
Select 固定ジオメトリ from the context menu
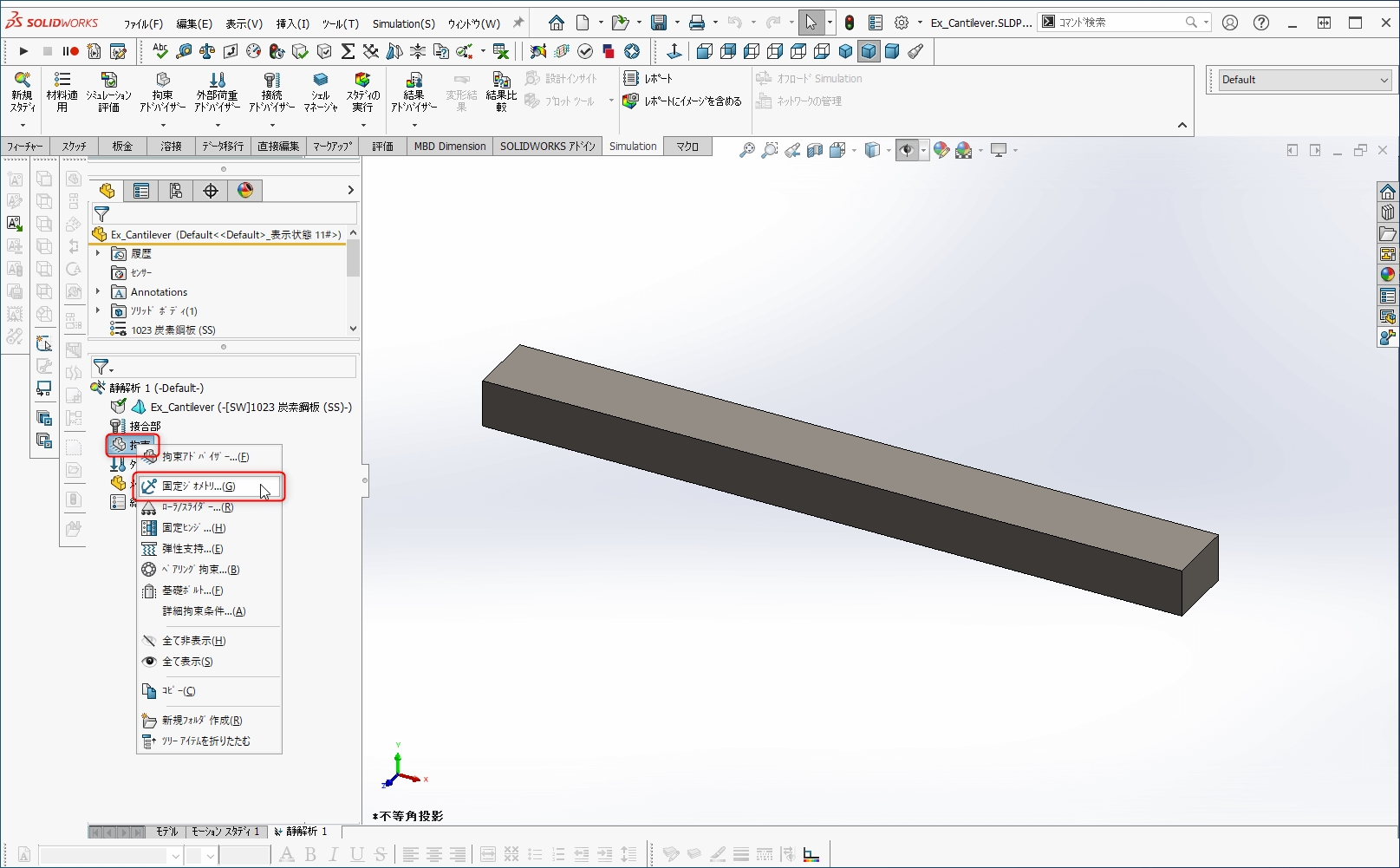(x=198, y=486)
